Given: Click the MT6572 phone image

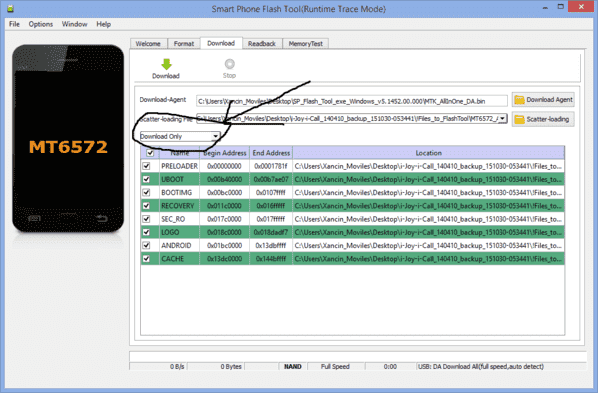Looking at the screenshot, I should tap(68, 138).
